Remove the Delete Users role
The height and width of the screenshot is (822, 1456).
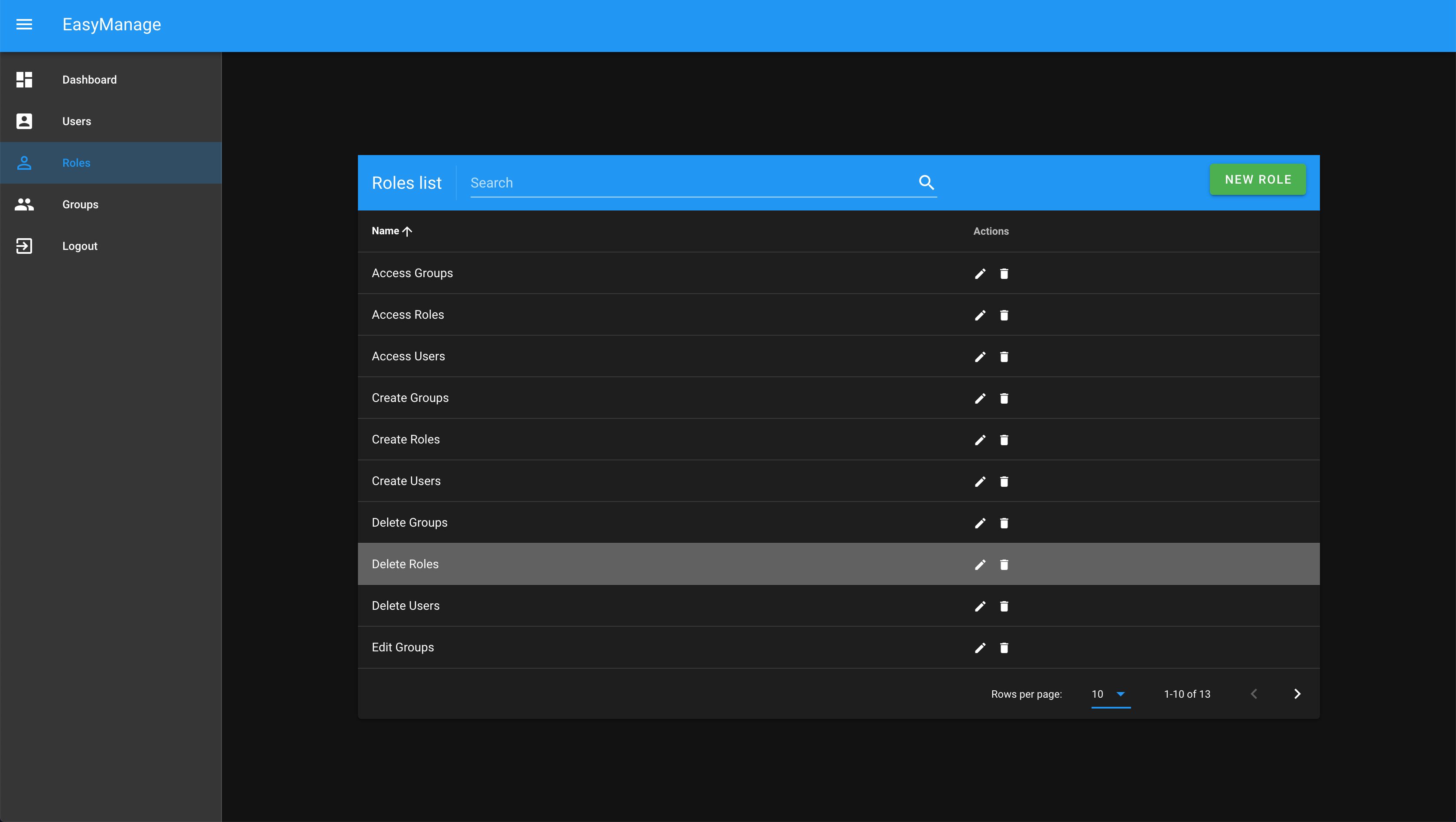point(1004,606)
